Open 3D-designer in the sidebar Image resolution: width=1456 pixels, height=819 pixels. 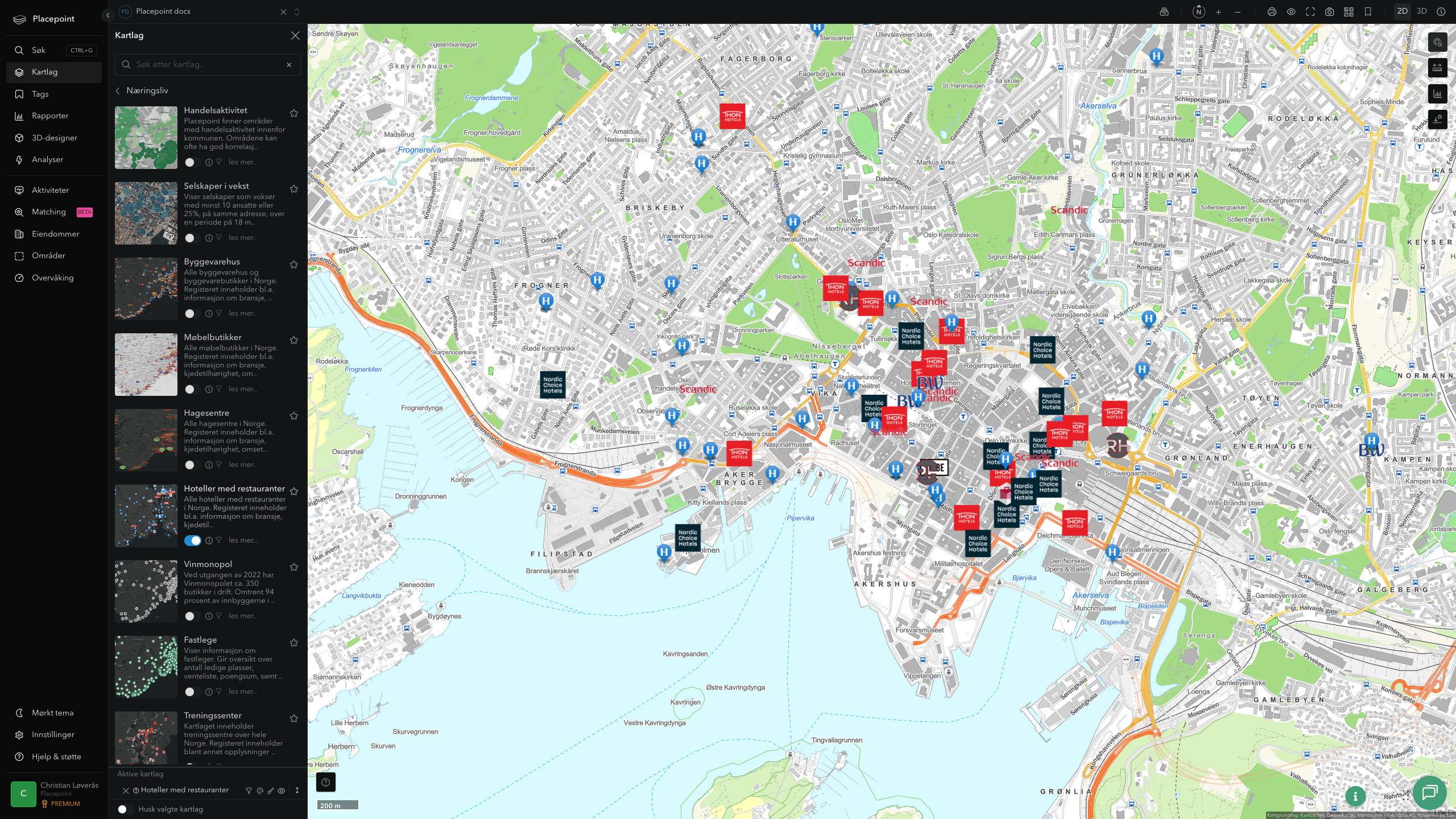coord(54,138)
